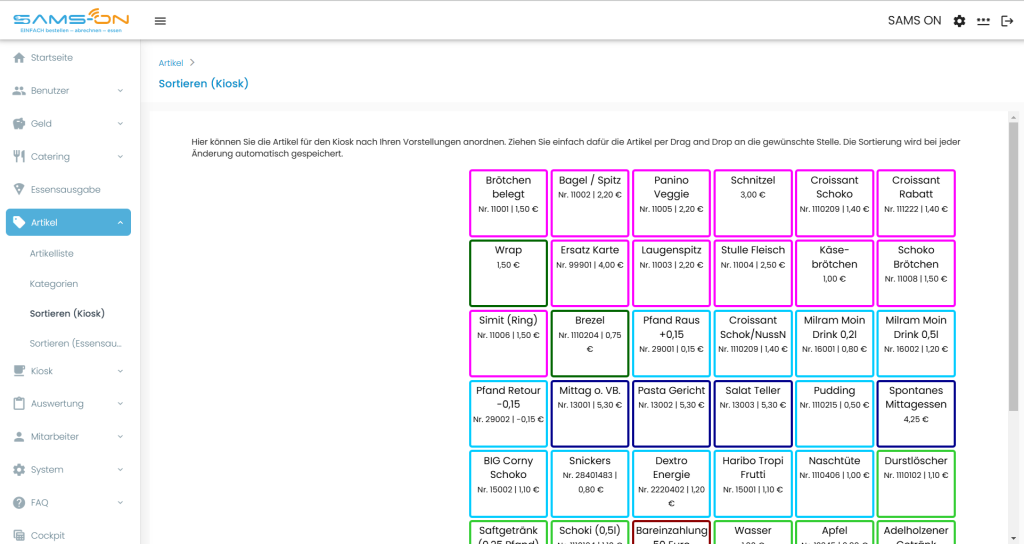1024x544 pixels.
Task: Expand the Geld menu chevron
Action: tap(120, 123)
